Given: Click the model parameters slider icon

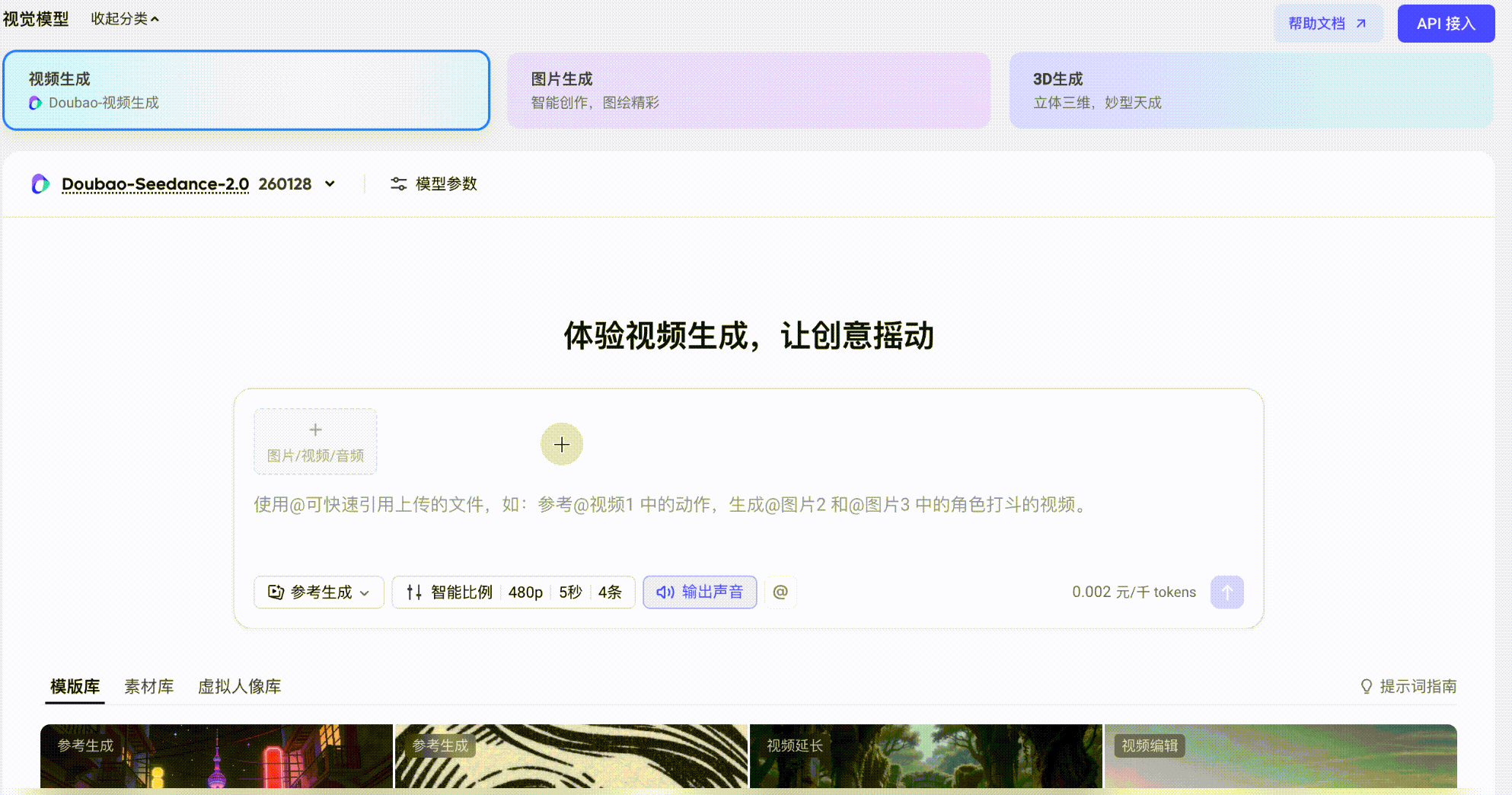Looking at the screenshot, I should pos(398,184).
